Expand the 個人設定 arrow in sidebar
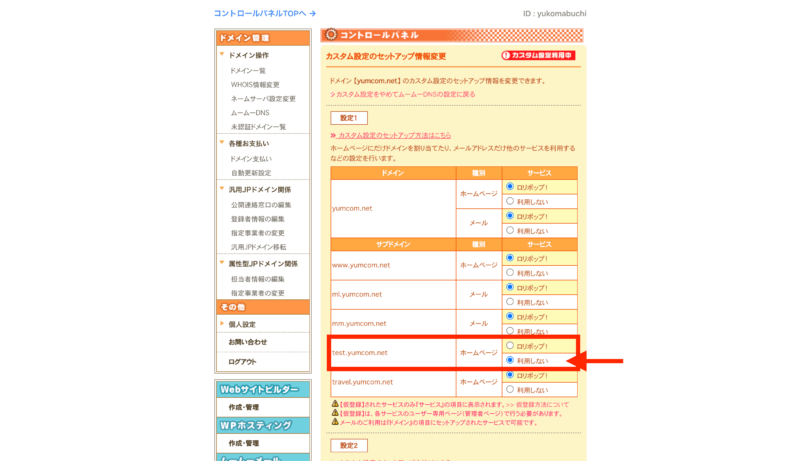 (222, 323)
